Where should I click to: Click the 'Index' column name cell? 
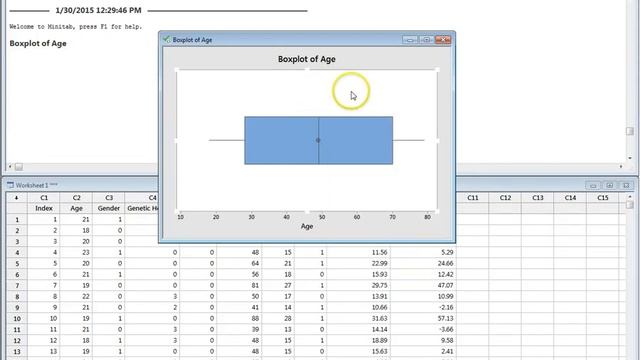[44, 208]
